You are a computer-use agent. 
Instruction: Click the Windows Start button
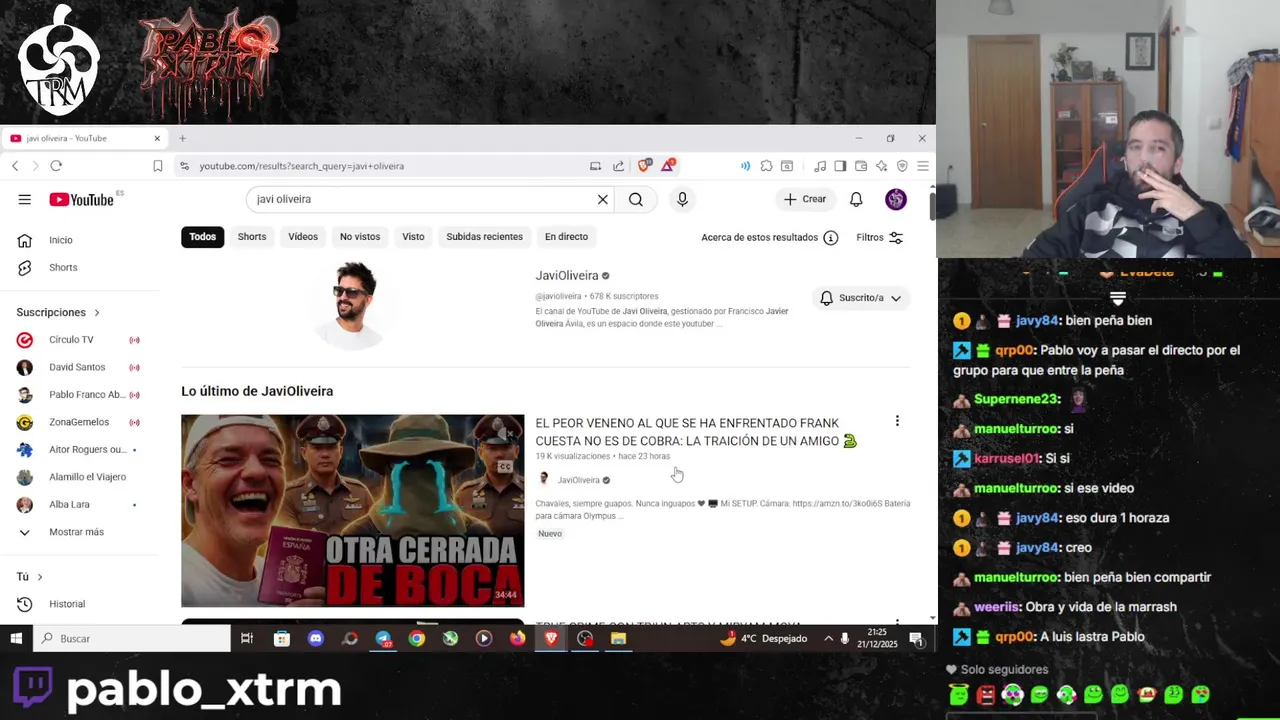click(x=16, y=638)
